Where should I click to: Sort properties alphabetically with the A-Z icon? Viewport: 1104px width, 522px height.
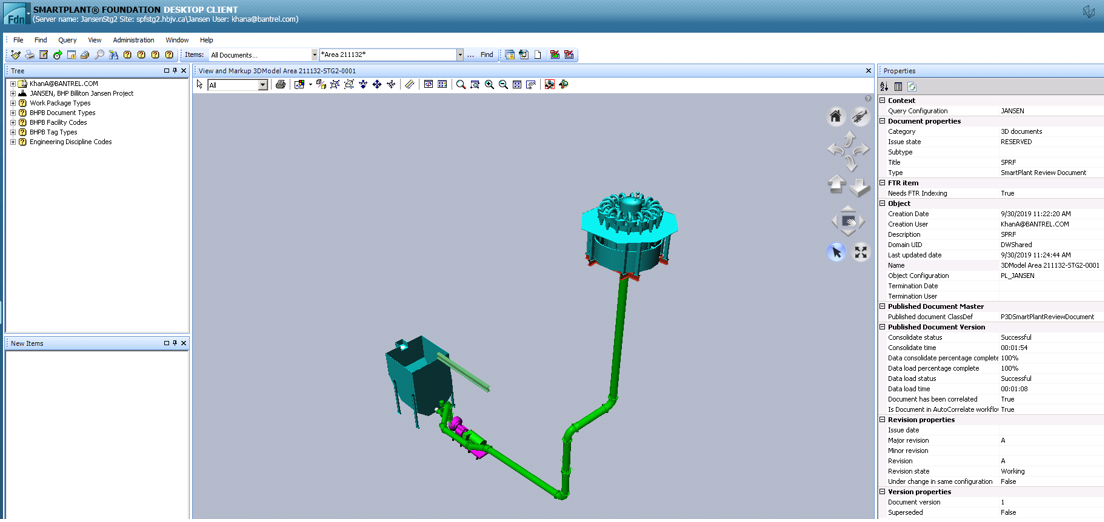[x=884, y=87]
